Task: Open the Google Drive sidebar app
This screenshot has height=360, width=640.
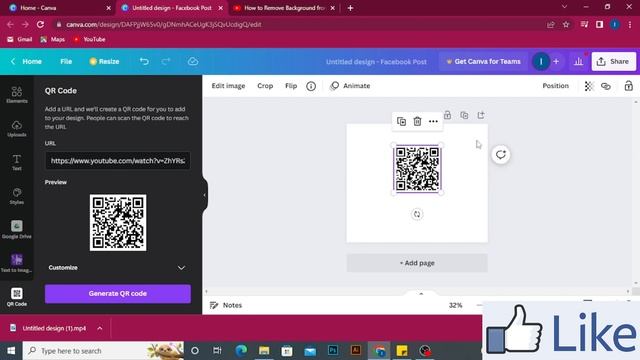Action: tap(17, 229)
